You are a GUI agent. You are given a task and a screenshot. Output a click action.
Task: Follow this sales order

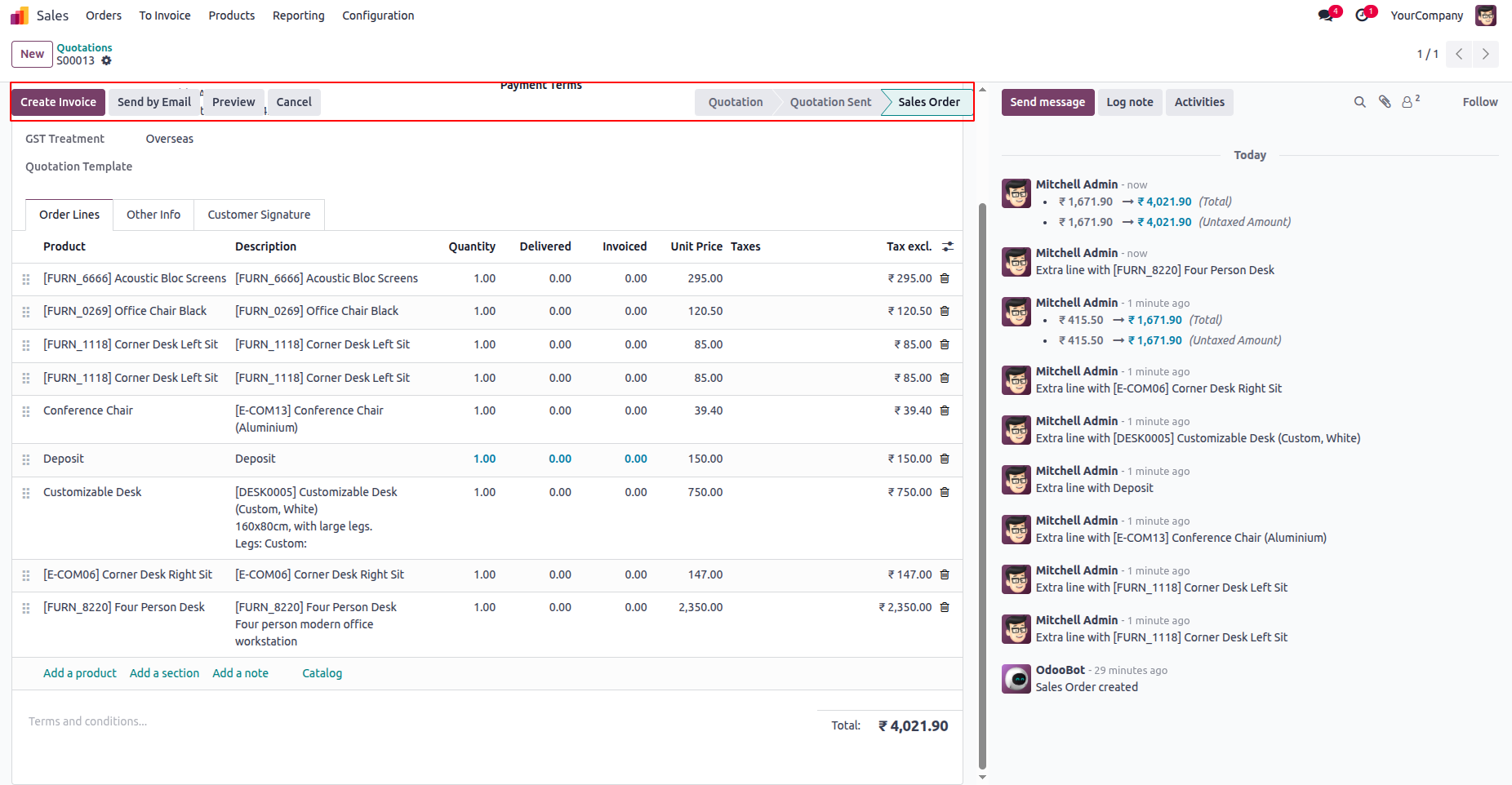[1480, 102]
